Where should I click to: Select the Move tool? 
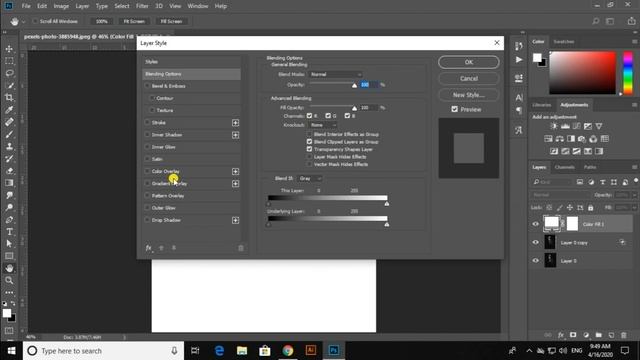pyautogui.click(x=9, y=49)
